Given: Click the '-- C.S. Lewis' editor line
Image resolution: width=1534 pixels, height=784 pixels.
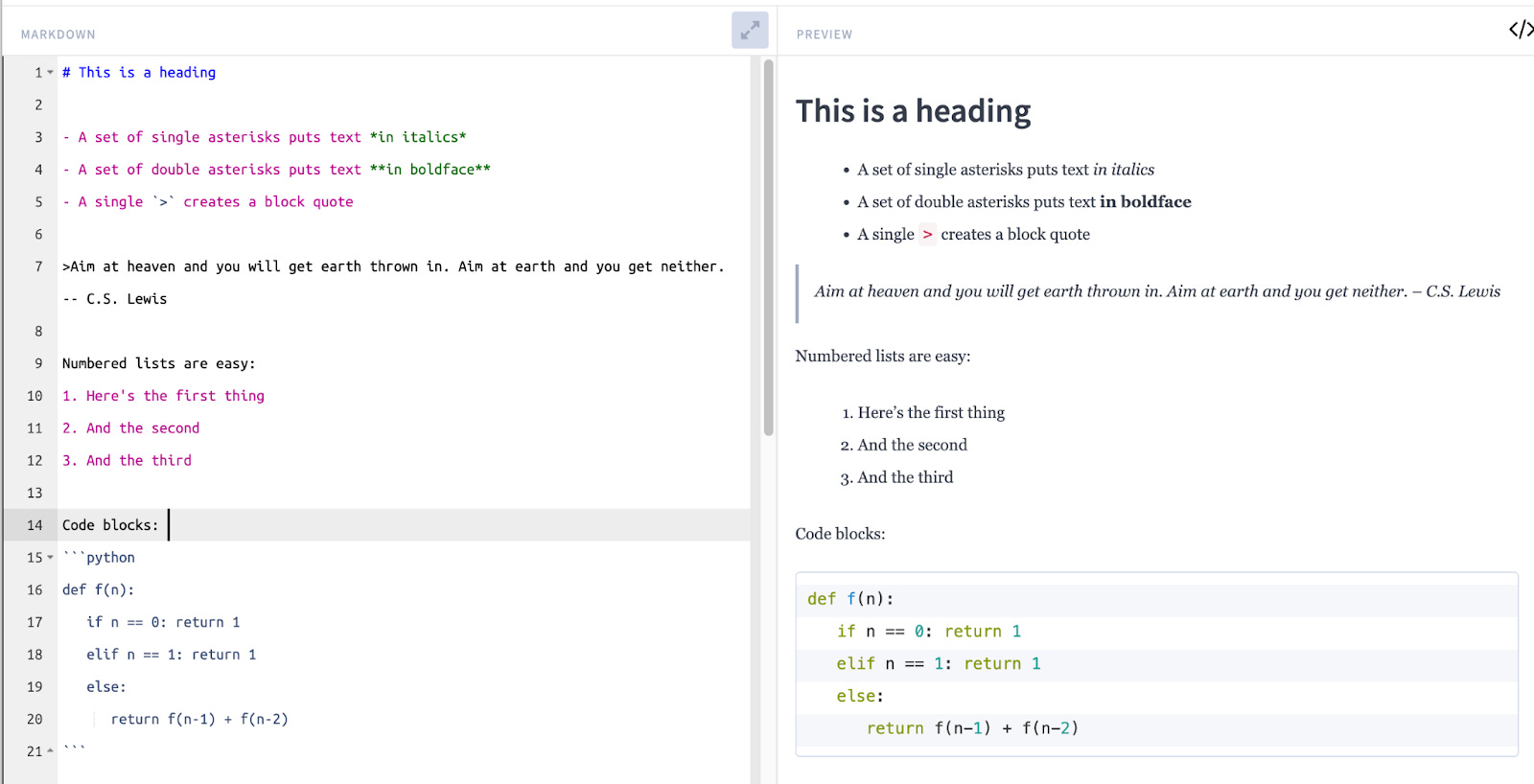Looking at the screenshot, I should 115,299.
